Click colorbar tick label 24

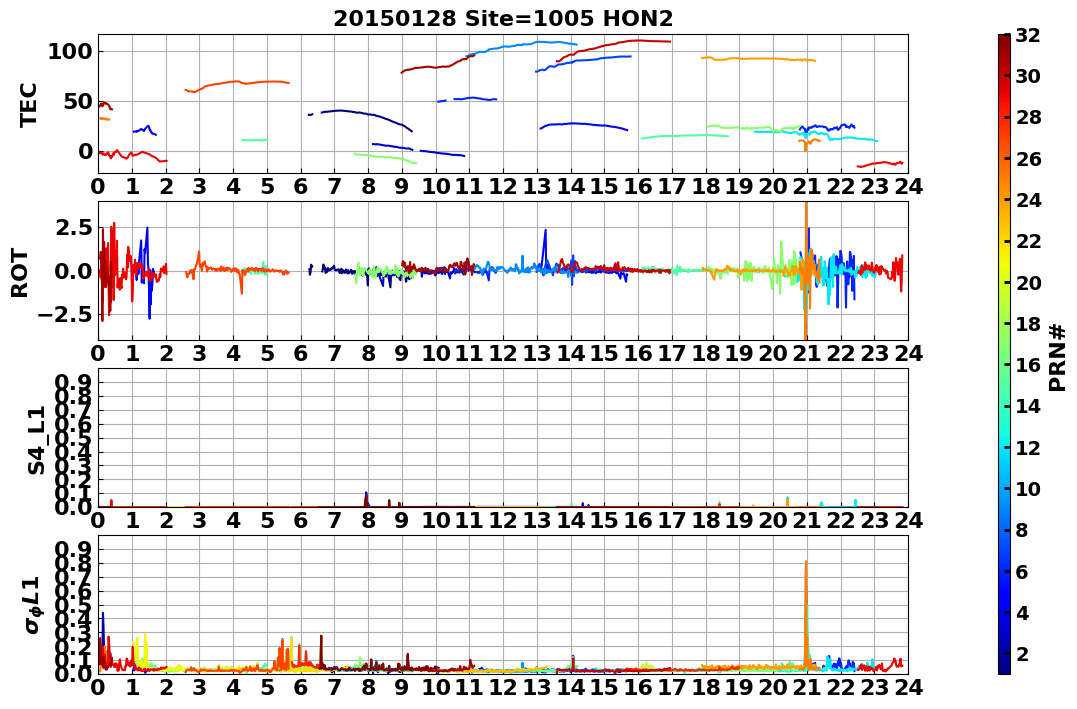coord(1028,200)
